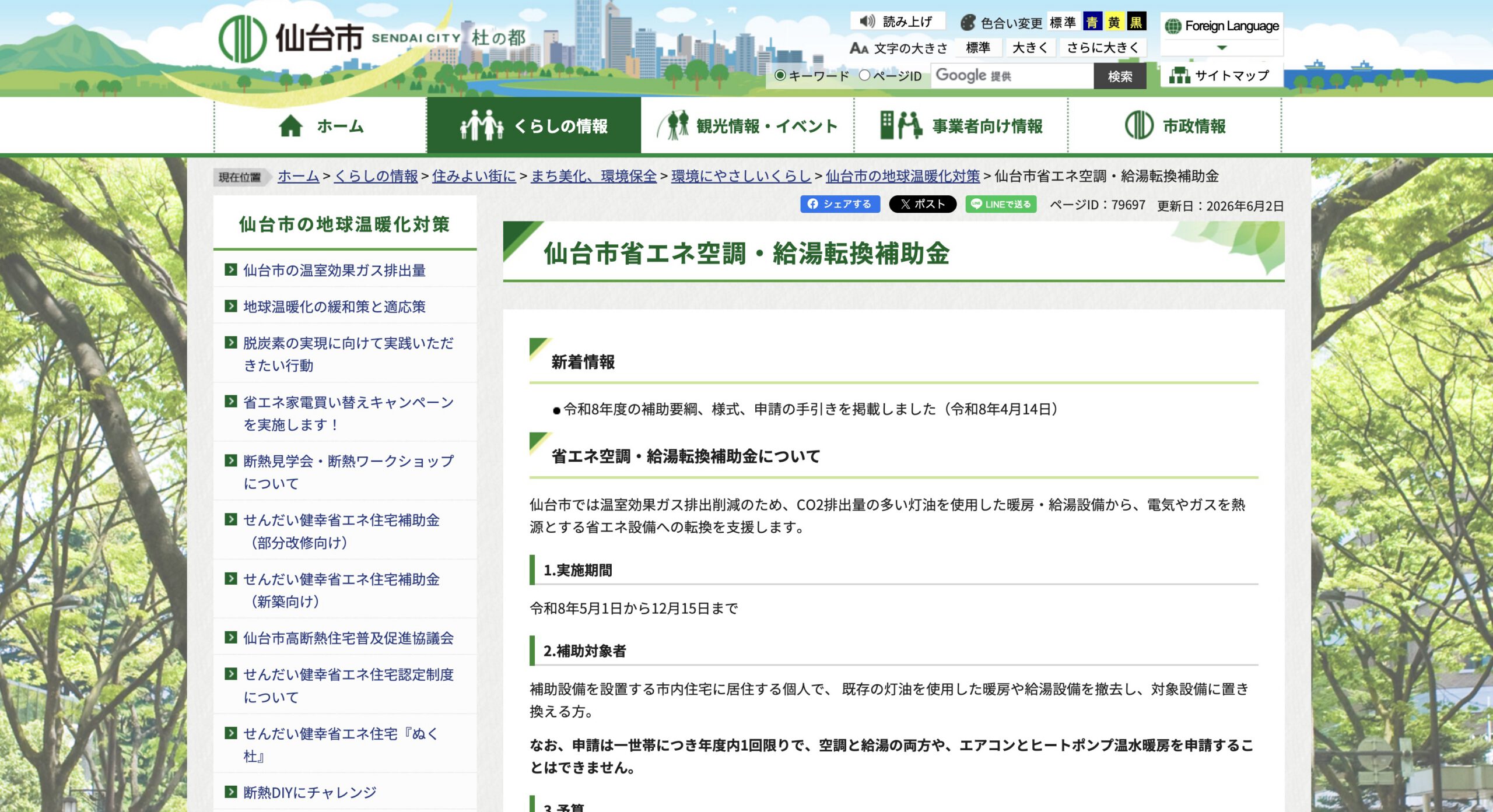The width and height of the screenshot is (1493, 812).
Task: Click the 検索 search button
Action: 1120,76
